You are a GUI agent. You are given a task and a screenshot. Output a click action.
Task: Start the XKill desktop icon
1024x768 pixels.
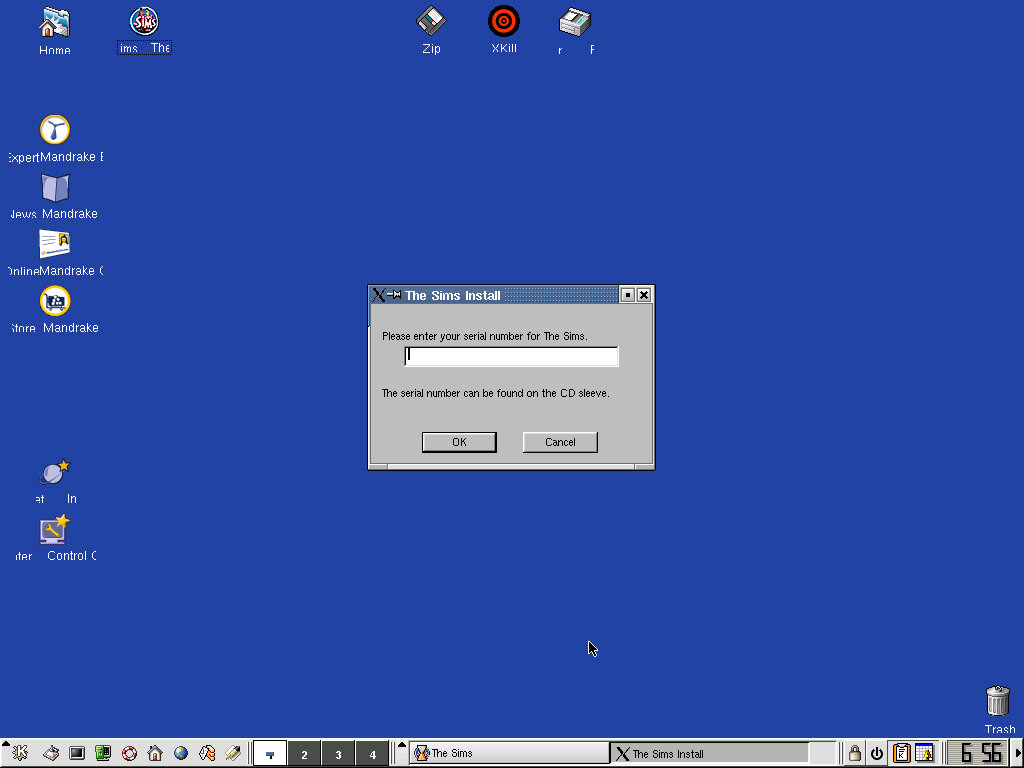[504, 22]
